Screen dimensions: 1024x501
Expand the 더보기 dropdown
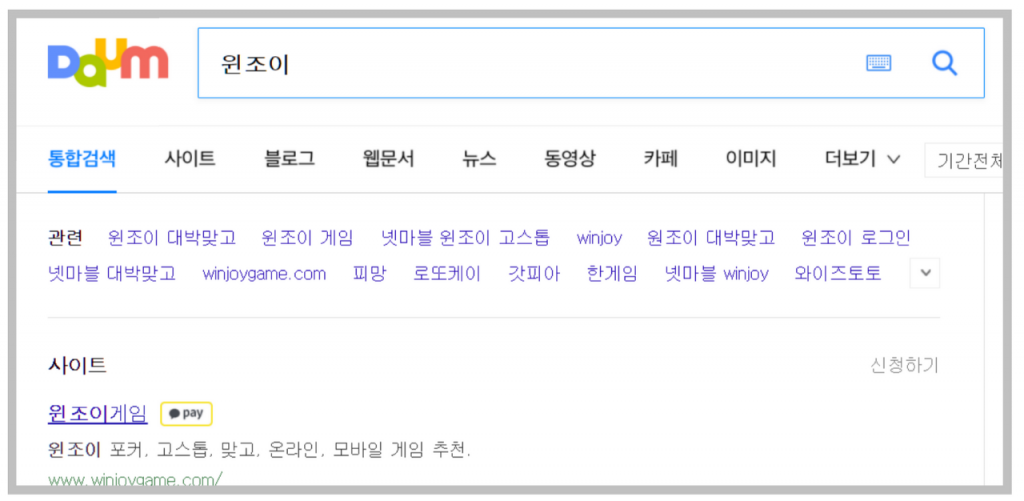pos(863,159)
